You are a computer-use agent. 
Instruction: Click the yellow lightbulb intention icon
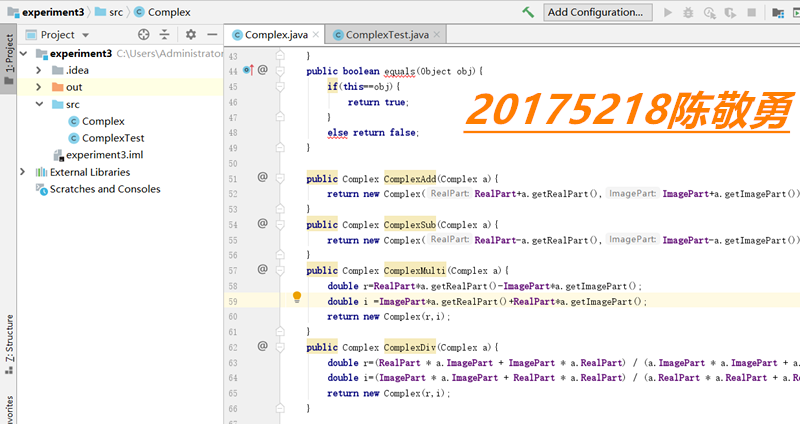tap(297, 297)
